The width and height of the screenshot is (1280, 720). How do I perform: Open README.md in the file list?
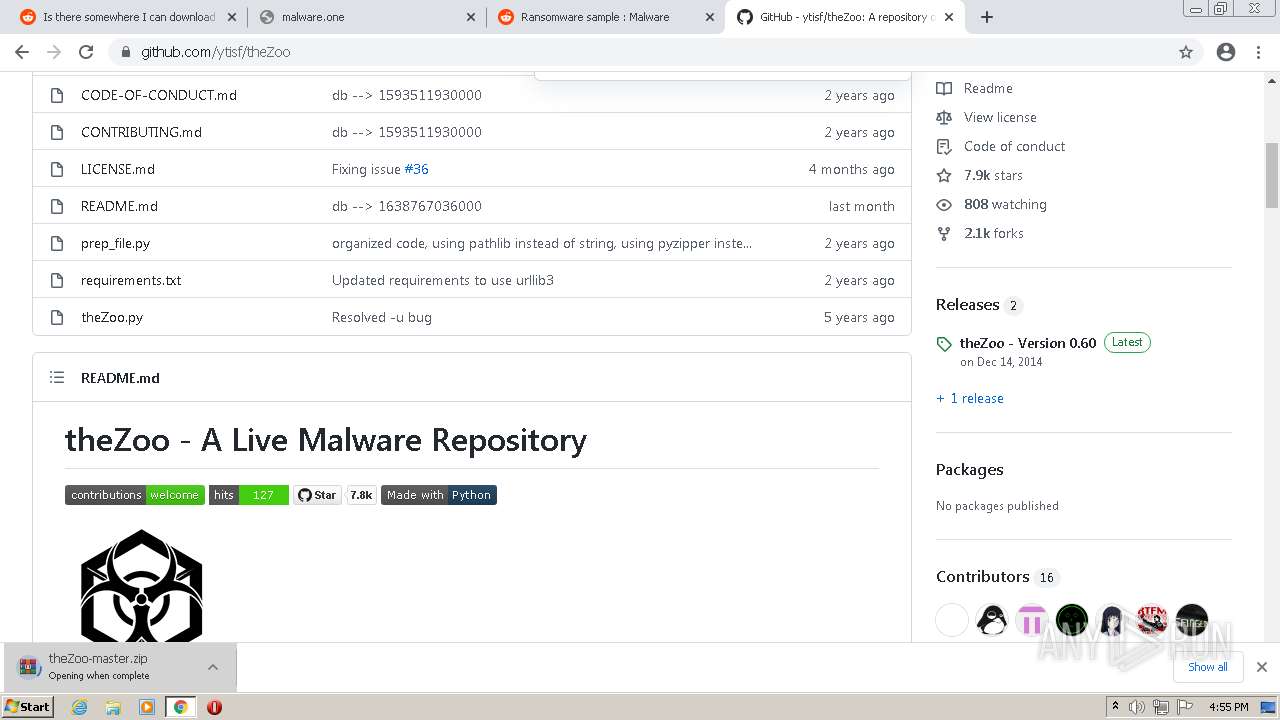[x=119, y=206]
